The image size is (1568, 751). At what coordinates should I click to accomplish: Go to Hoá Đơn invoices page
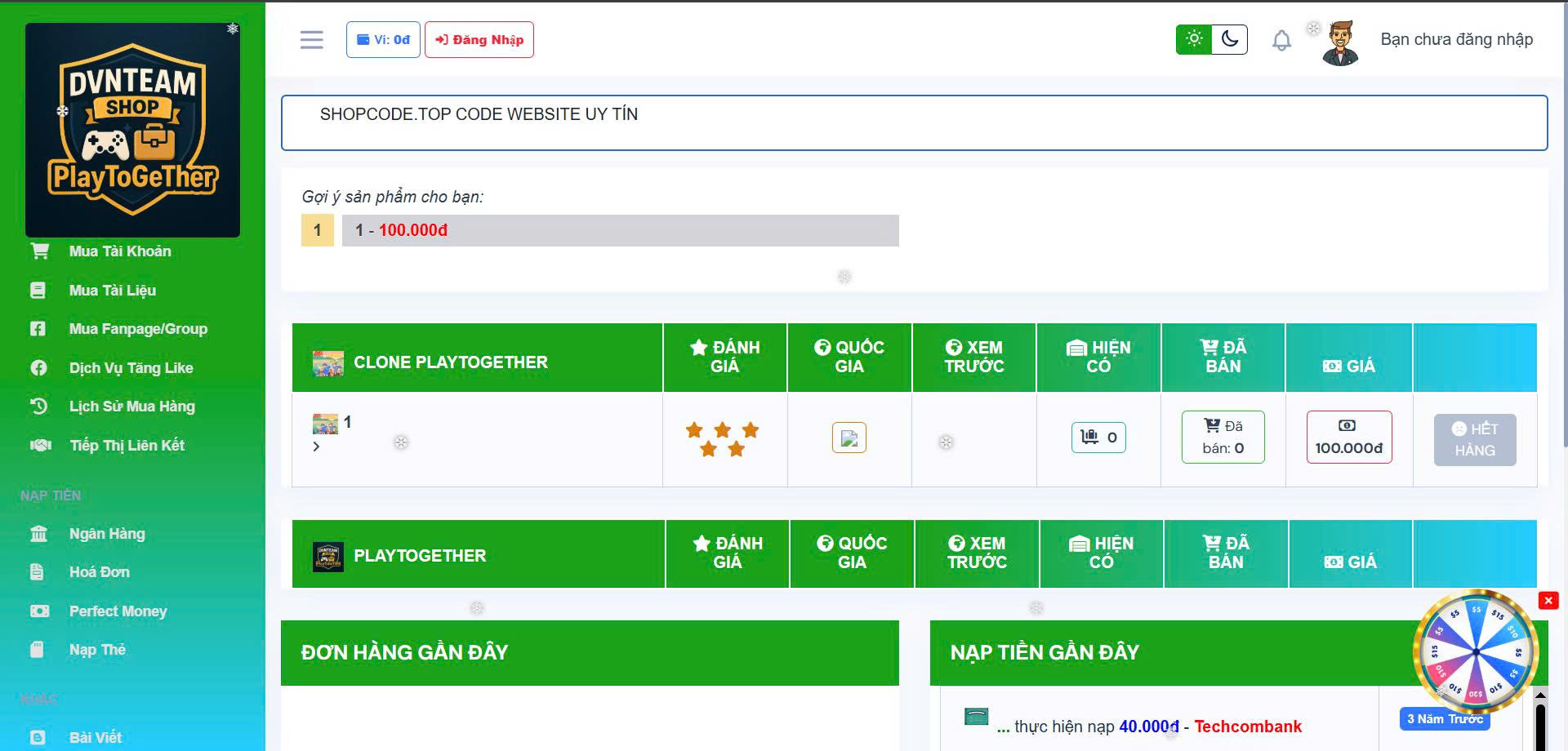pos(99,572)
